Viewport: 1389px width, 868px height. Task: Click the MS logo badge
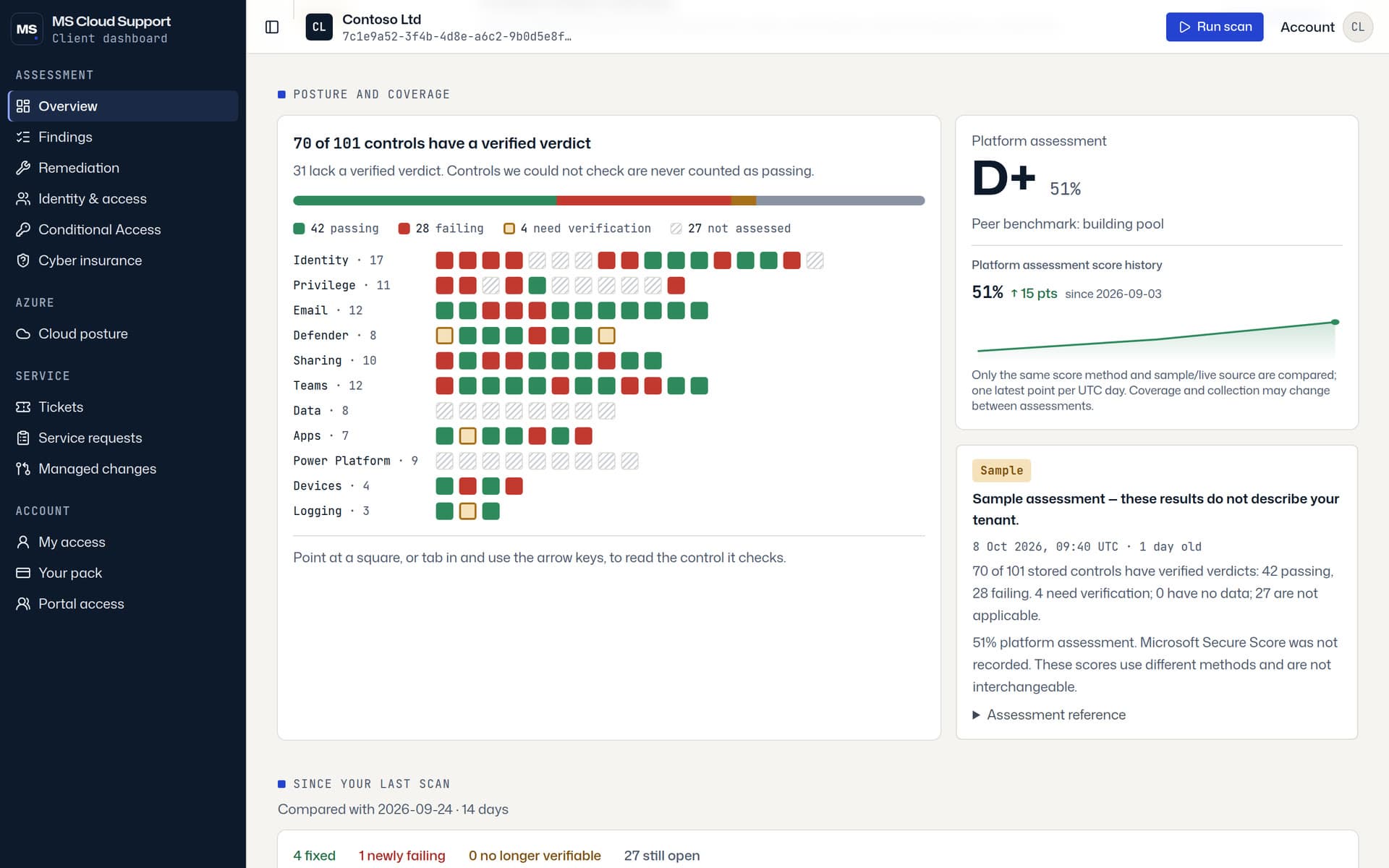[x=27, y=29]
